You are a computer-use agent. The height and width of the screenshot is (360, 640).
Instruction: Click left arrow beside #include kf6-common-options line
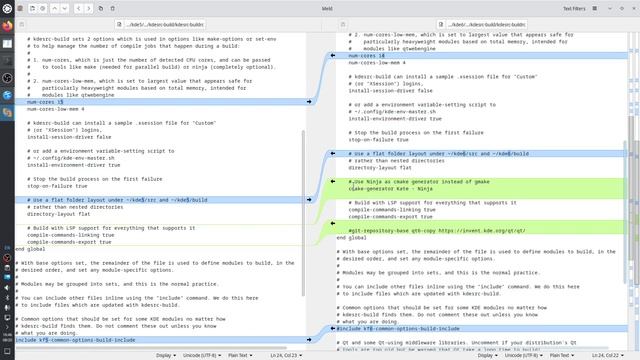[x=333, y=328]
